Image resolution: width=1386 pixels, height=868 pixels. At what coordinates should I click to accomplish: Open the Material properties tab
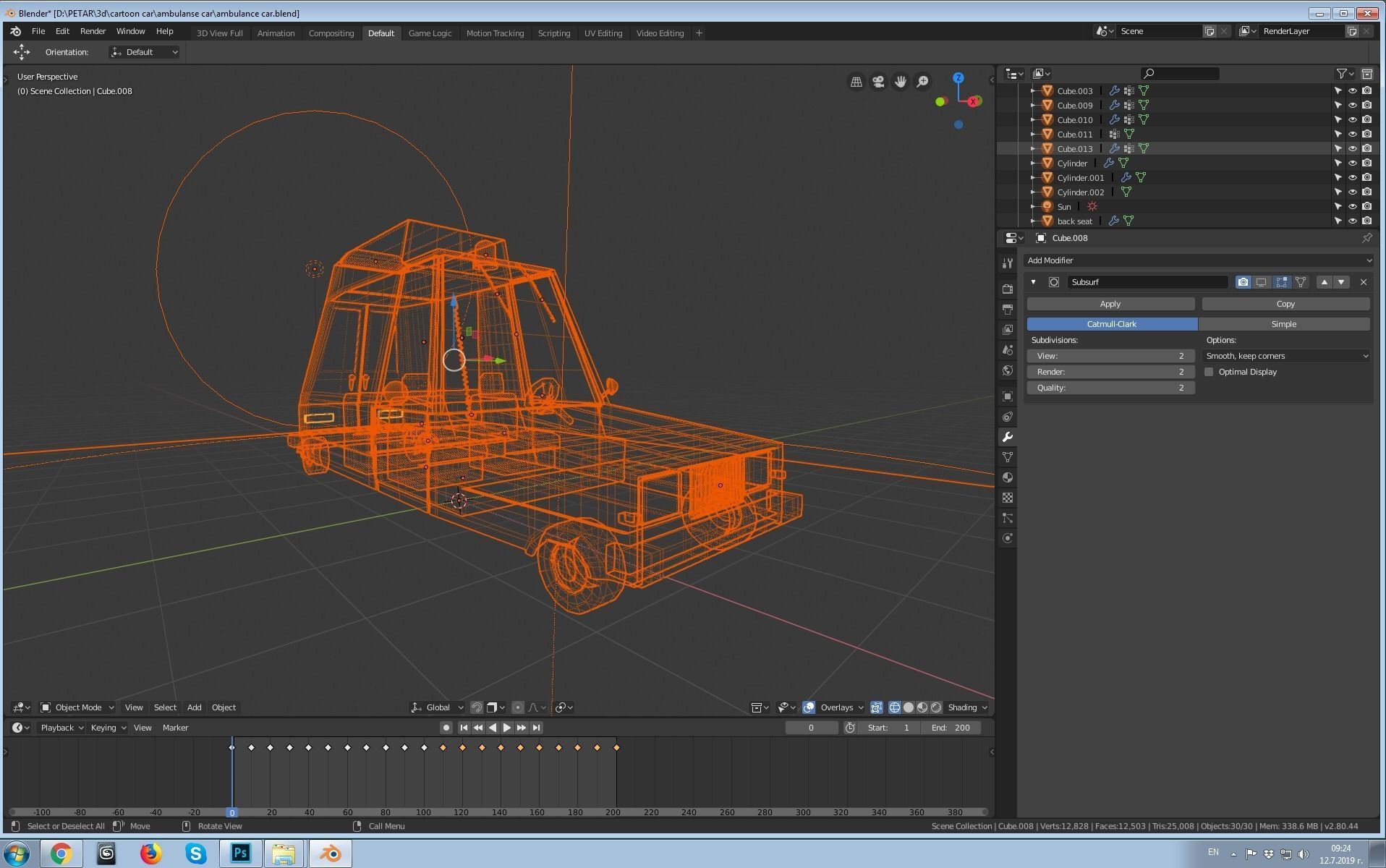pos(1007,477)
